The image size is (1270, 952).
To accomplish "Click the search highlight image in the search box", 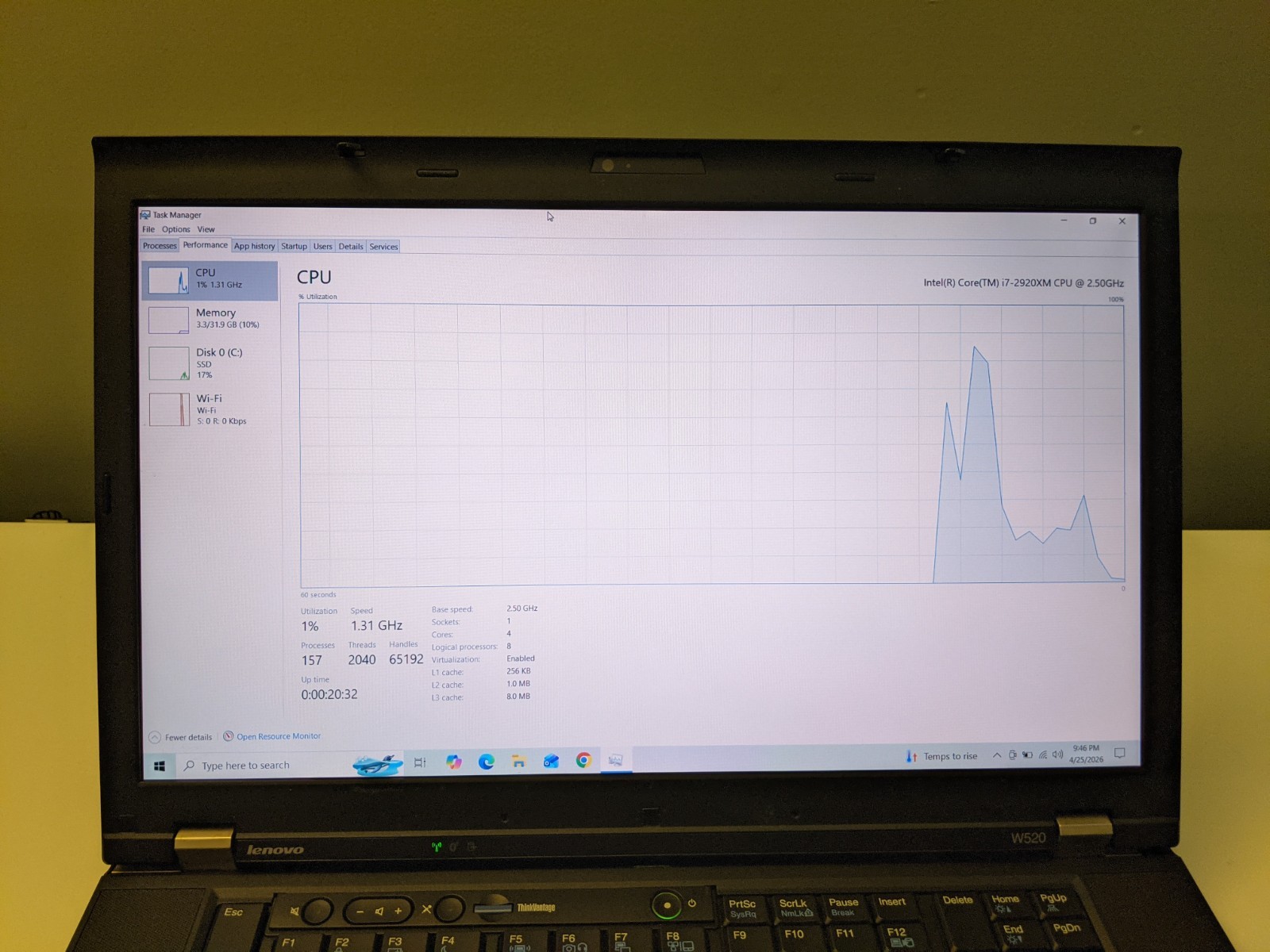I will [x=378, y=765].
